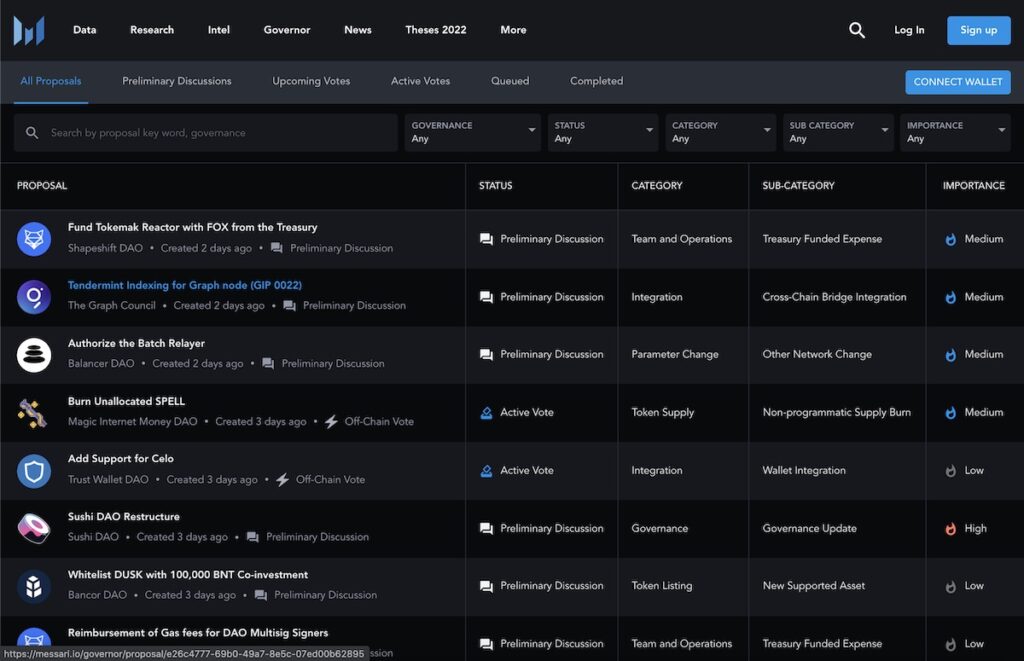Select the lightning icon beside Off-Chain Vote for SPELL
Image resolution: width=1024 pixels, height=661 pixels.
click(x=331, y=422)
